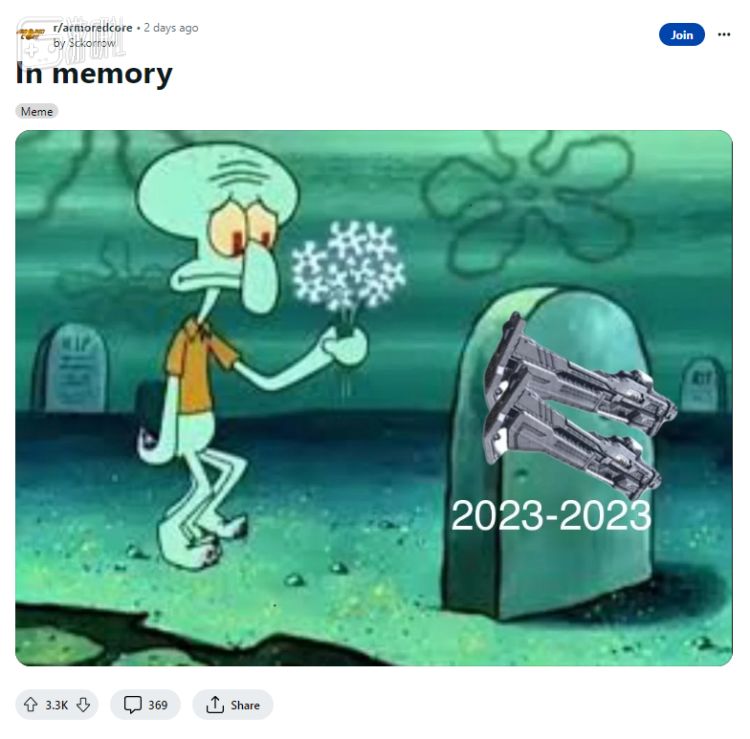Upvote the In memory post

tap(31, 705)
